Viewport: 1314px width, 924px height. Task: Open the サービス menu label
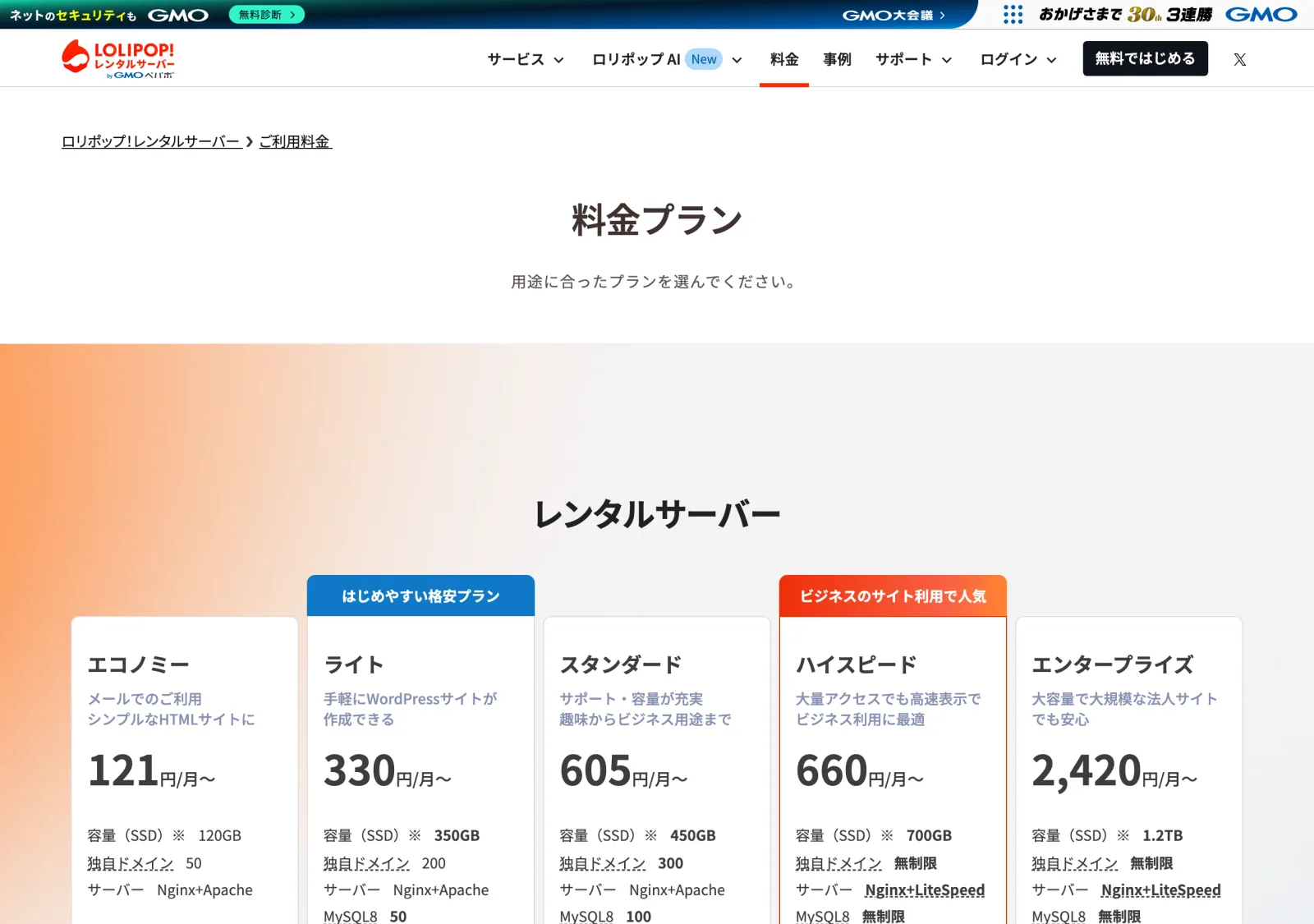pos(516,59)
